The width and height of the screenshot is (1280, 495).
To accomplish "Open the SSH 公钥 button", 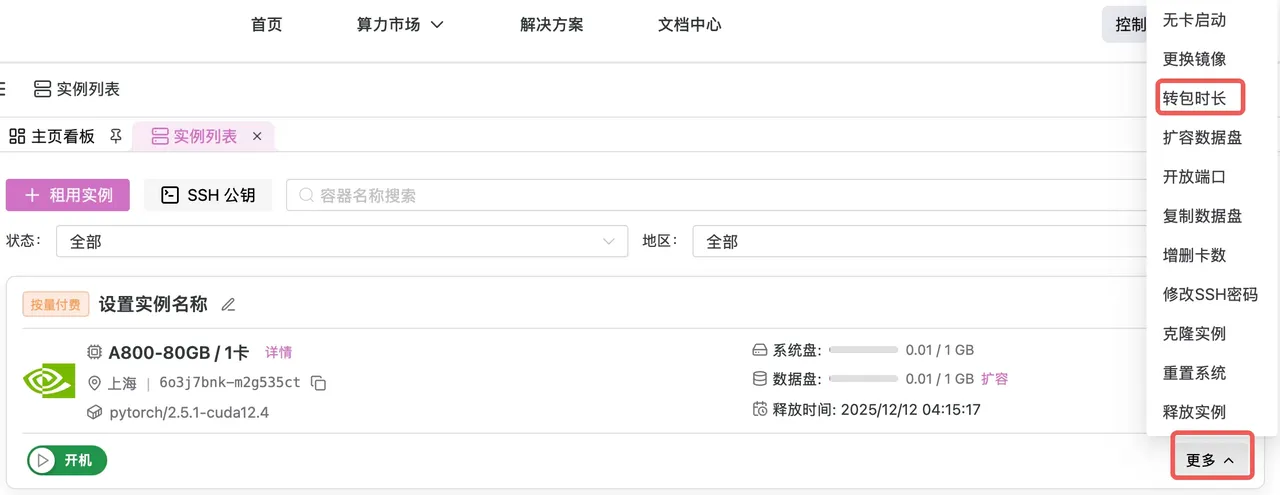I will [x=208, y=195].
